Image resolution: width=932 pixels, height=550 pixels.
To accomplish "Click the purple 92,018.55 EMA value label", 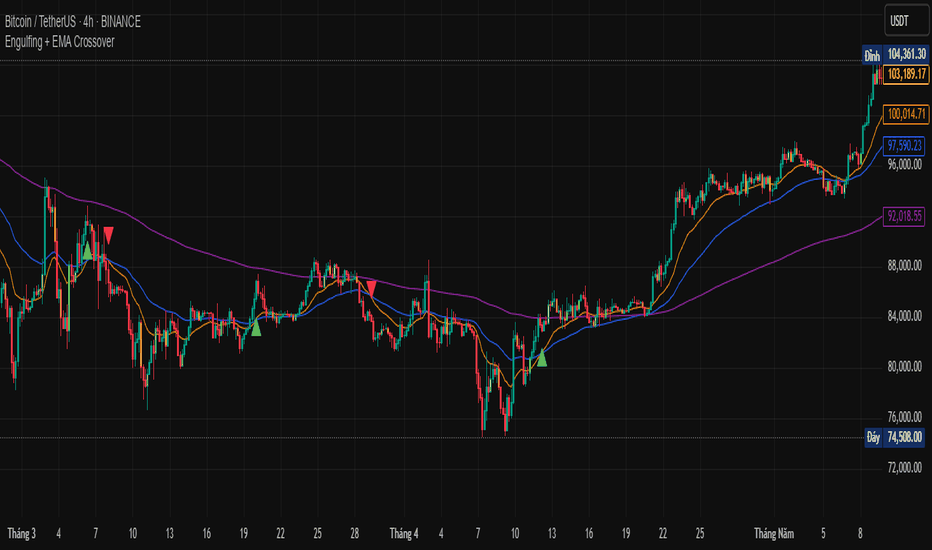I will pyautogui.click(x=904, y=216).
